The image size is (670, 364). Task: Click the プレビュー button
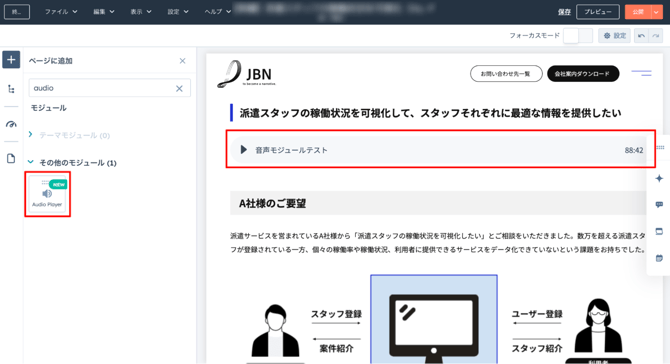click(597, 12)
